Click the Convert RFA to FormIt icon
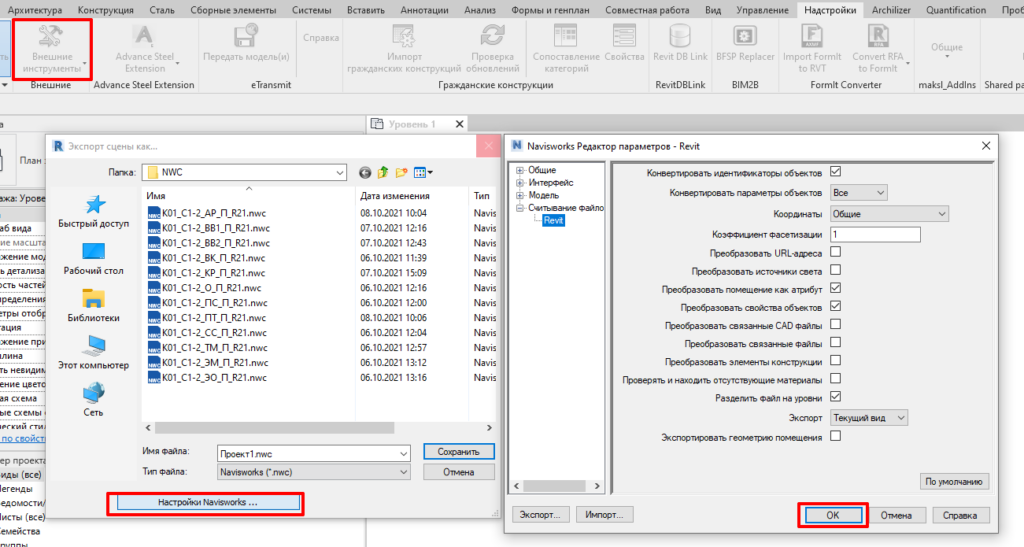The width and height of the screenshot is (1024, 547). [x=877, y=40]
